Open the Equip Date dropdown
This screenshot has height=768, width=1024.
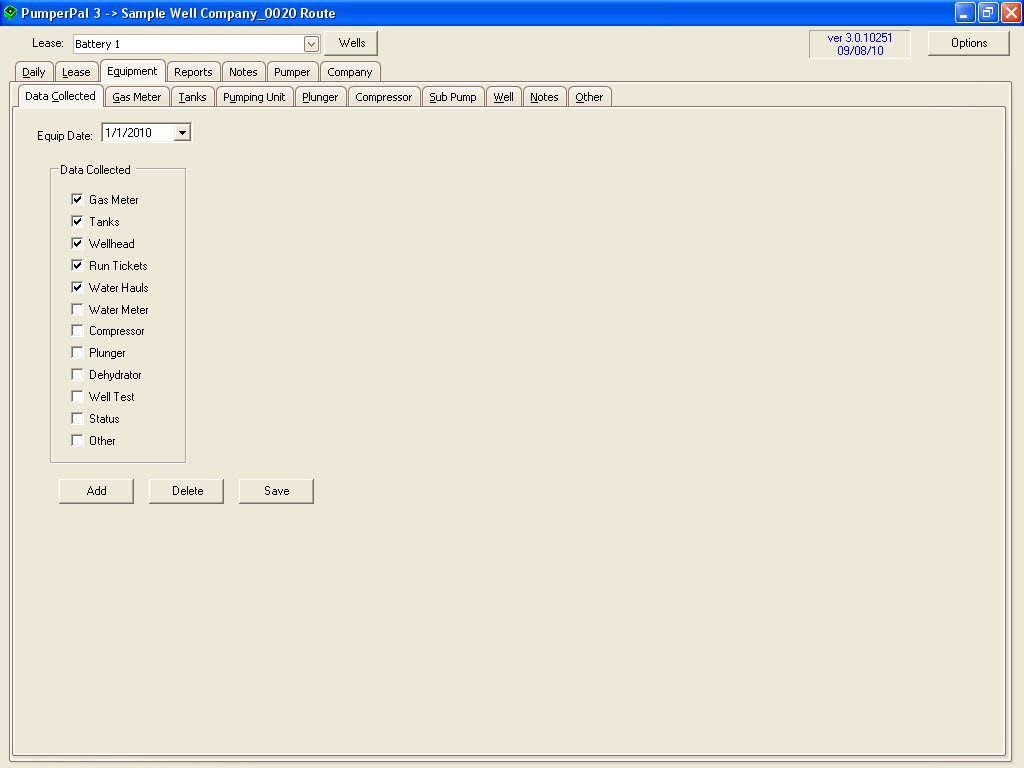(x=181, y=131)
